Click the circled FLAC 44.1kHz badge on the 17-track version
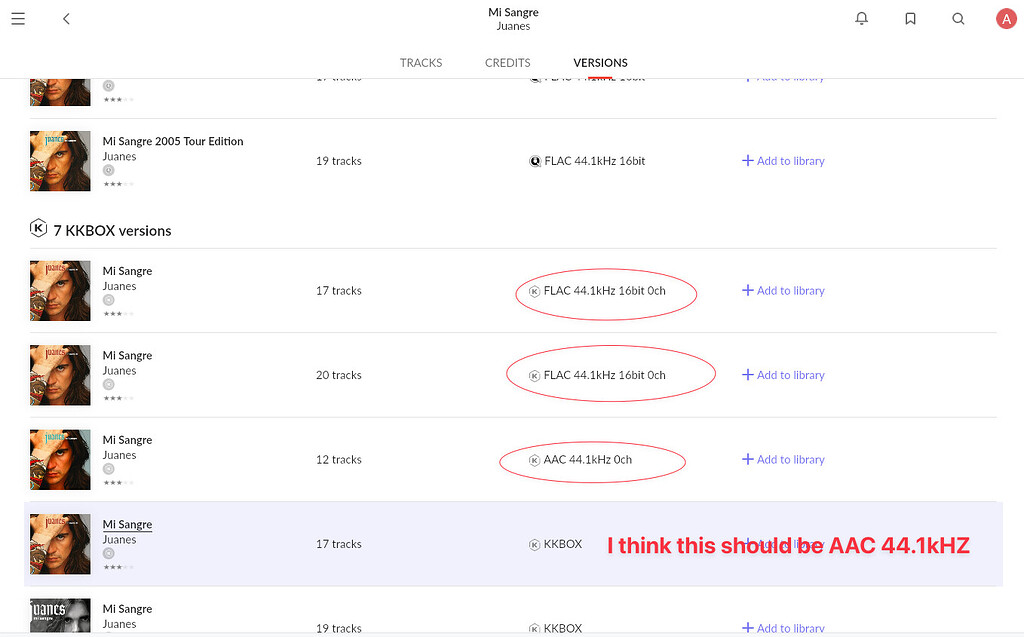 pos(606,290)
